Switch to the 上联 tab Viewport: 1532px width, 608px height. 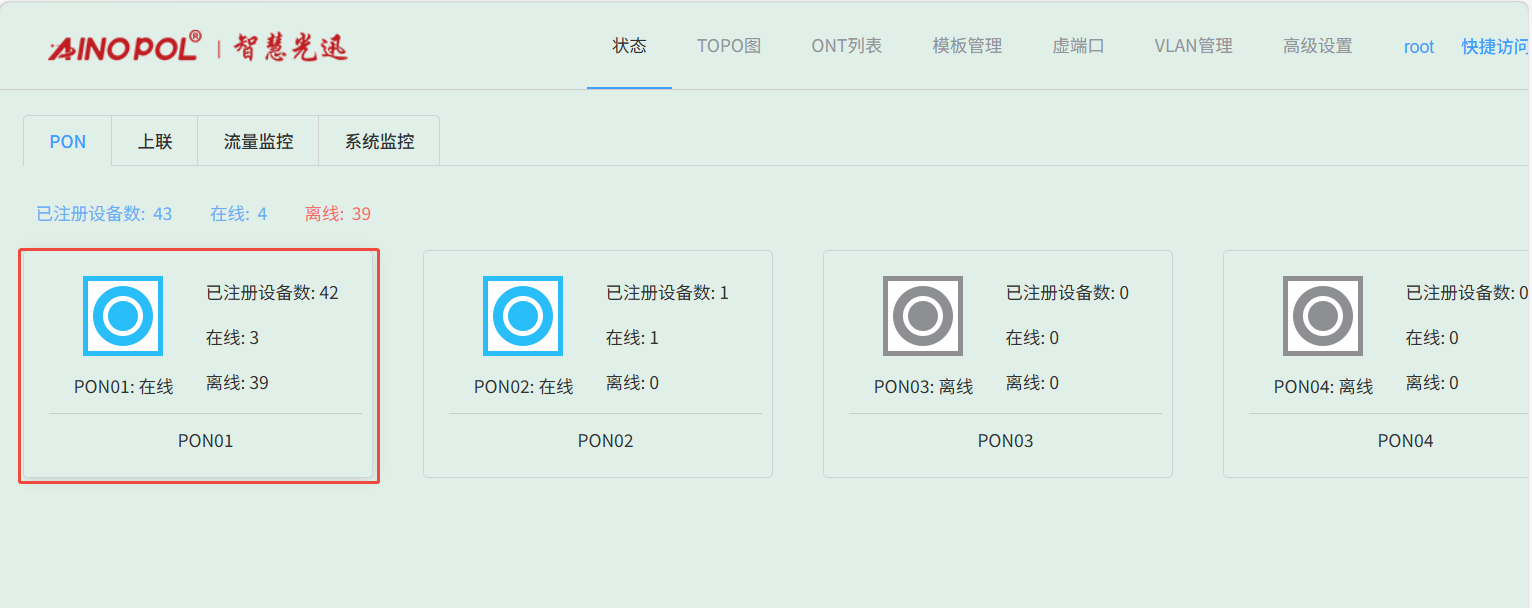click(155, 142)
